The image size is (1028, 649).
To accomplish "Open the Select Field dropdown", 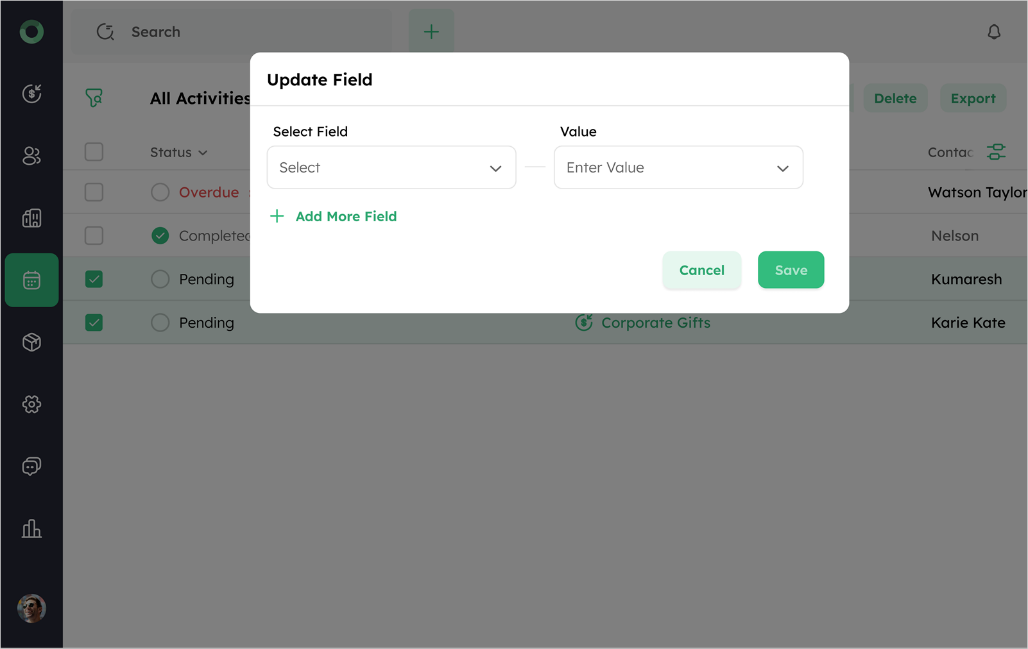I will pos(391,168).
